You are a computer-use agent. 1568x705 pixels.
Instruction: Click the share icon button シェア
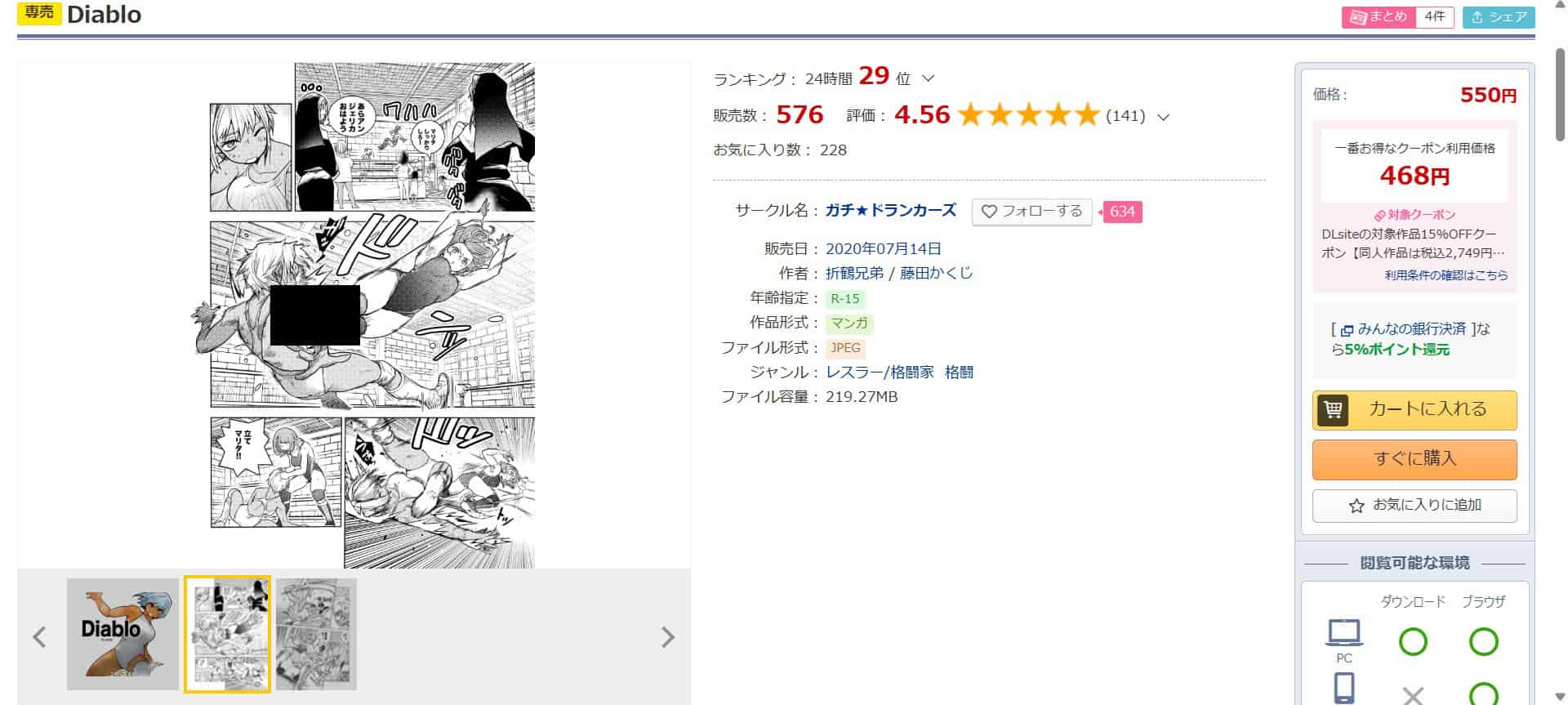click(1499, 16)
